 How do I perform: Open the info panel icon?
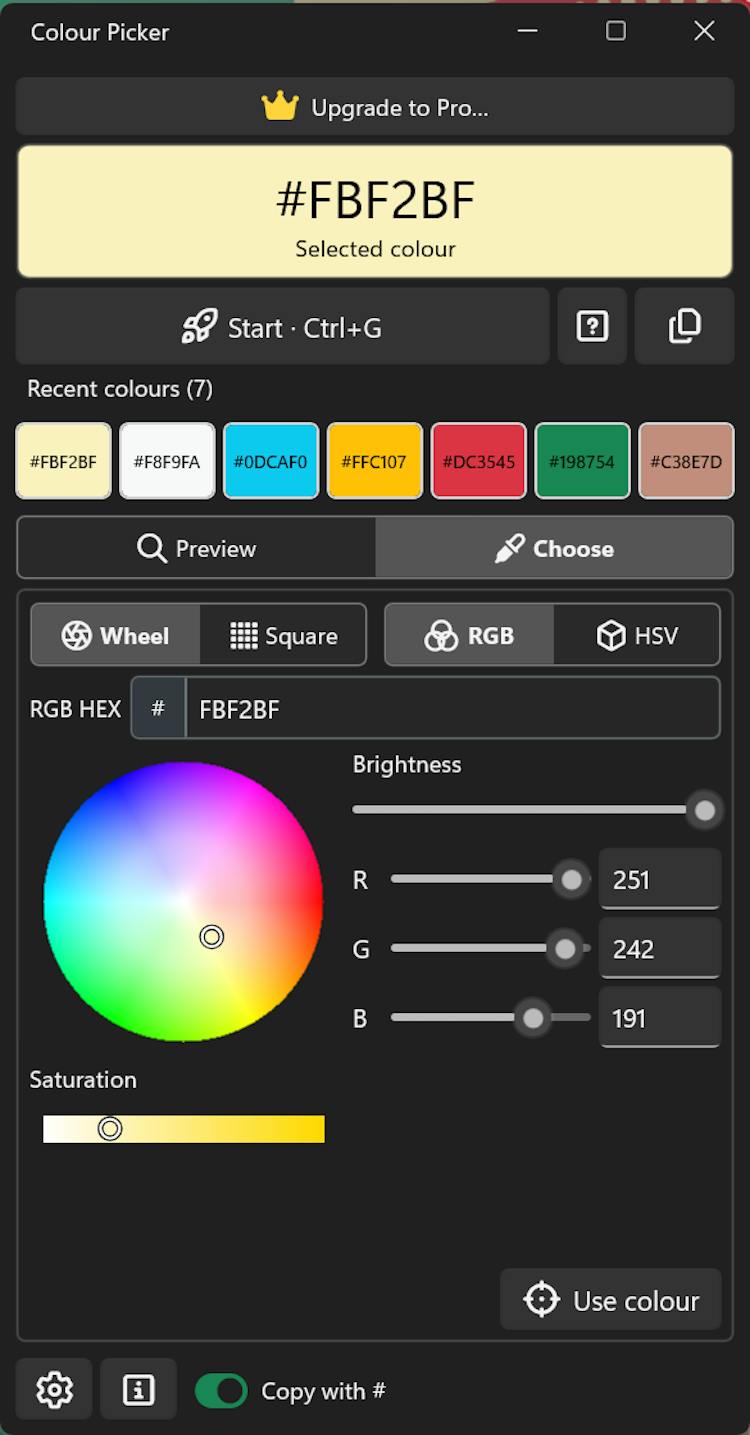138,1389
